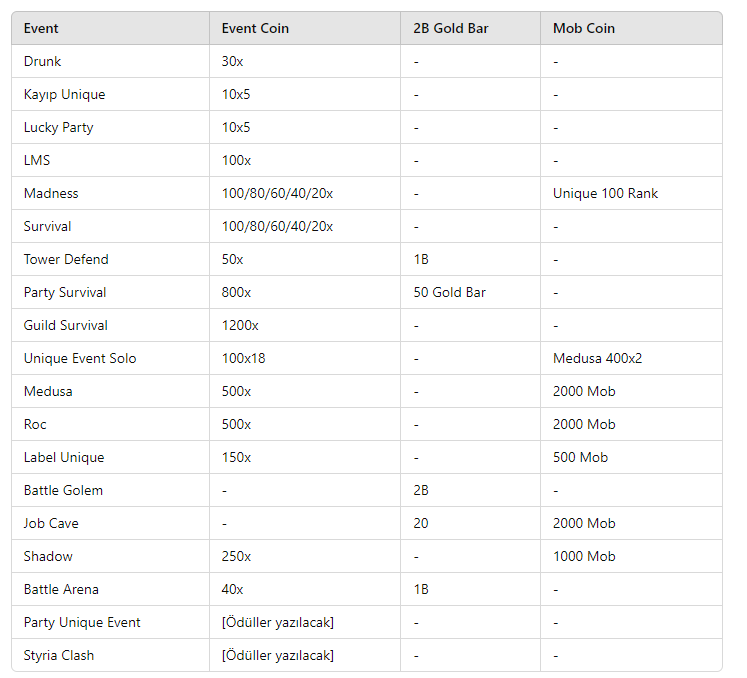Click Party Unique Event reward placeholder text
Screen dimensions: 747x678
point(278,622)
